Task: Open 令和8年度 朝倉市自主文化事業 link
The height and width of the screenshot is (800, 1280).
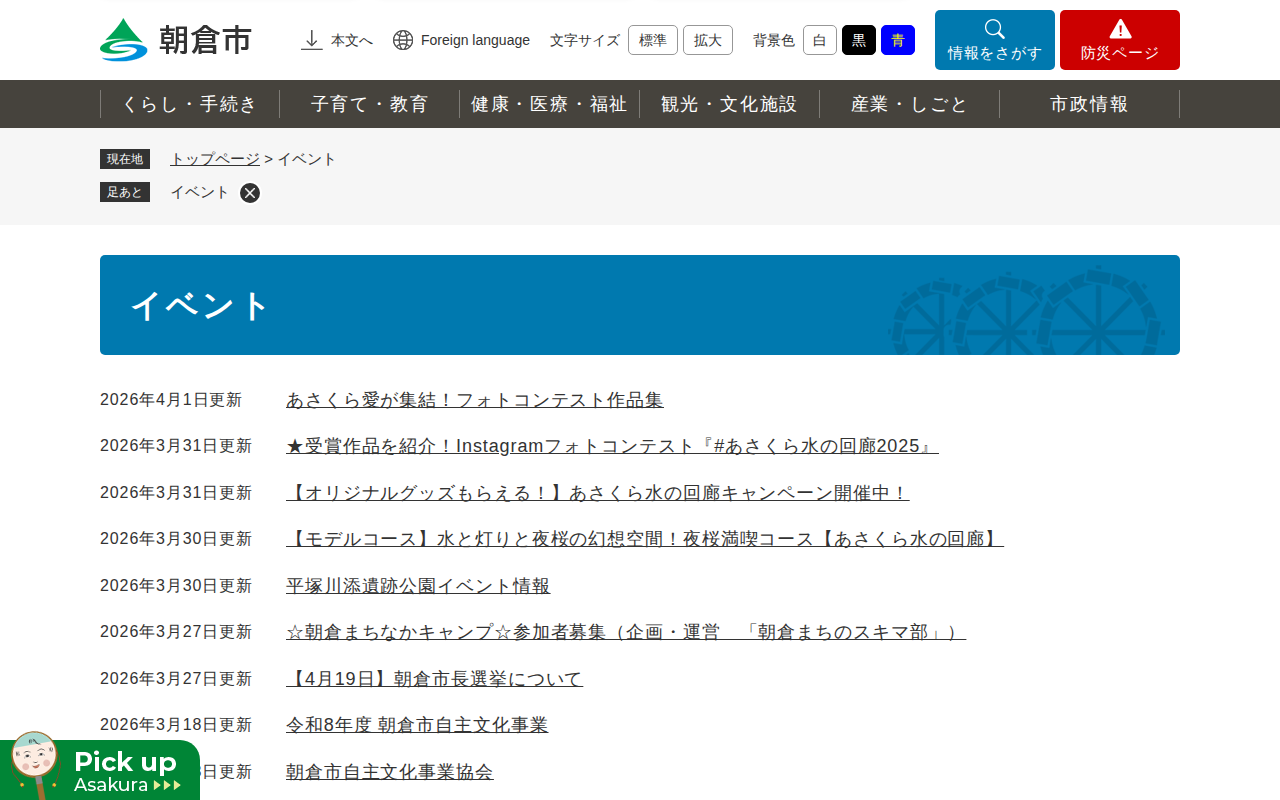Action: point(417,725)
